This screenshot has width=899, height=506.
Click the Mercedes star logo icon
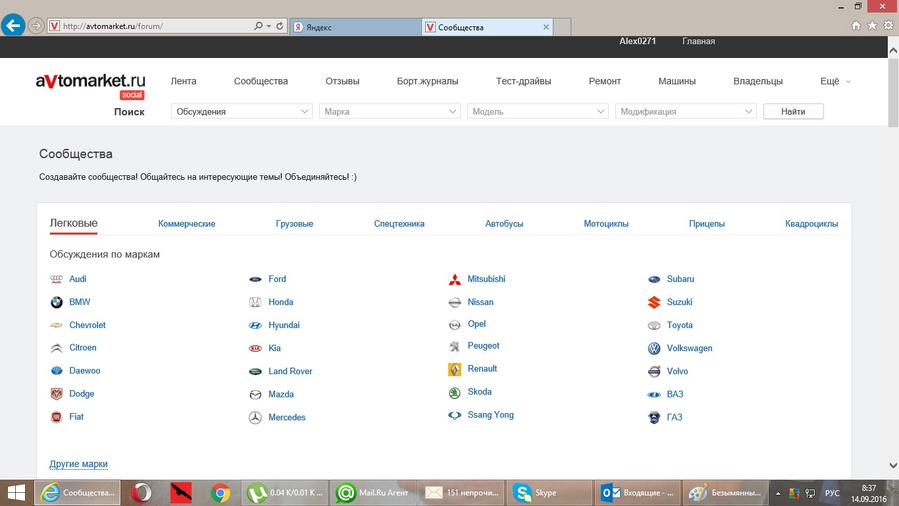tap(255, 417)
